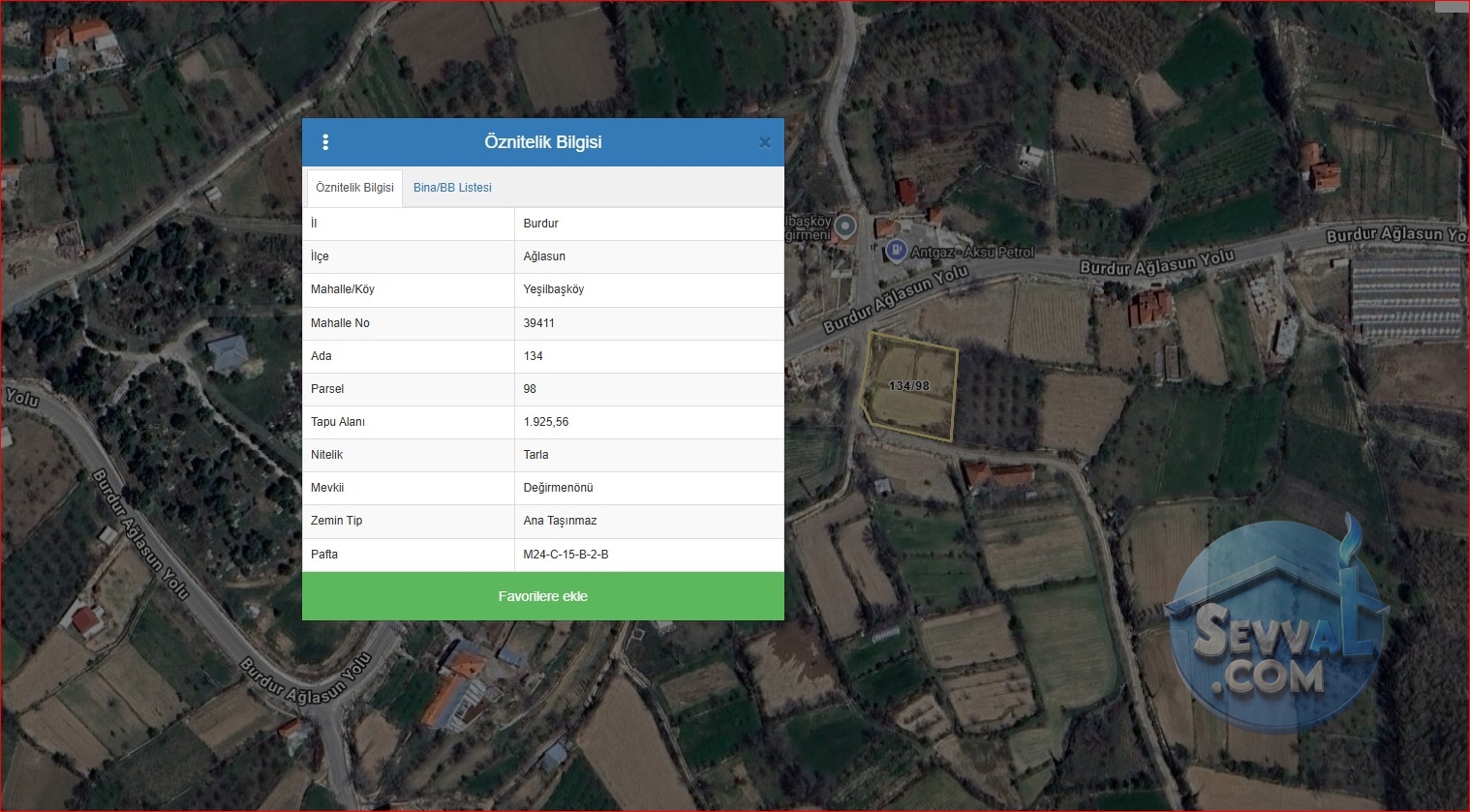Click the Nitelik row value Tarla
The height and width of the screenshot is (812, 1470).
pyautogui.click(x=536, y=455)
